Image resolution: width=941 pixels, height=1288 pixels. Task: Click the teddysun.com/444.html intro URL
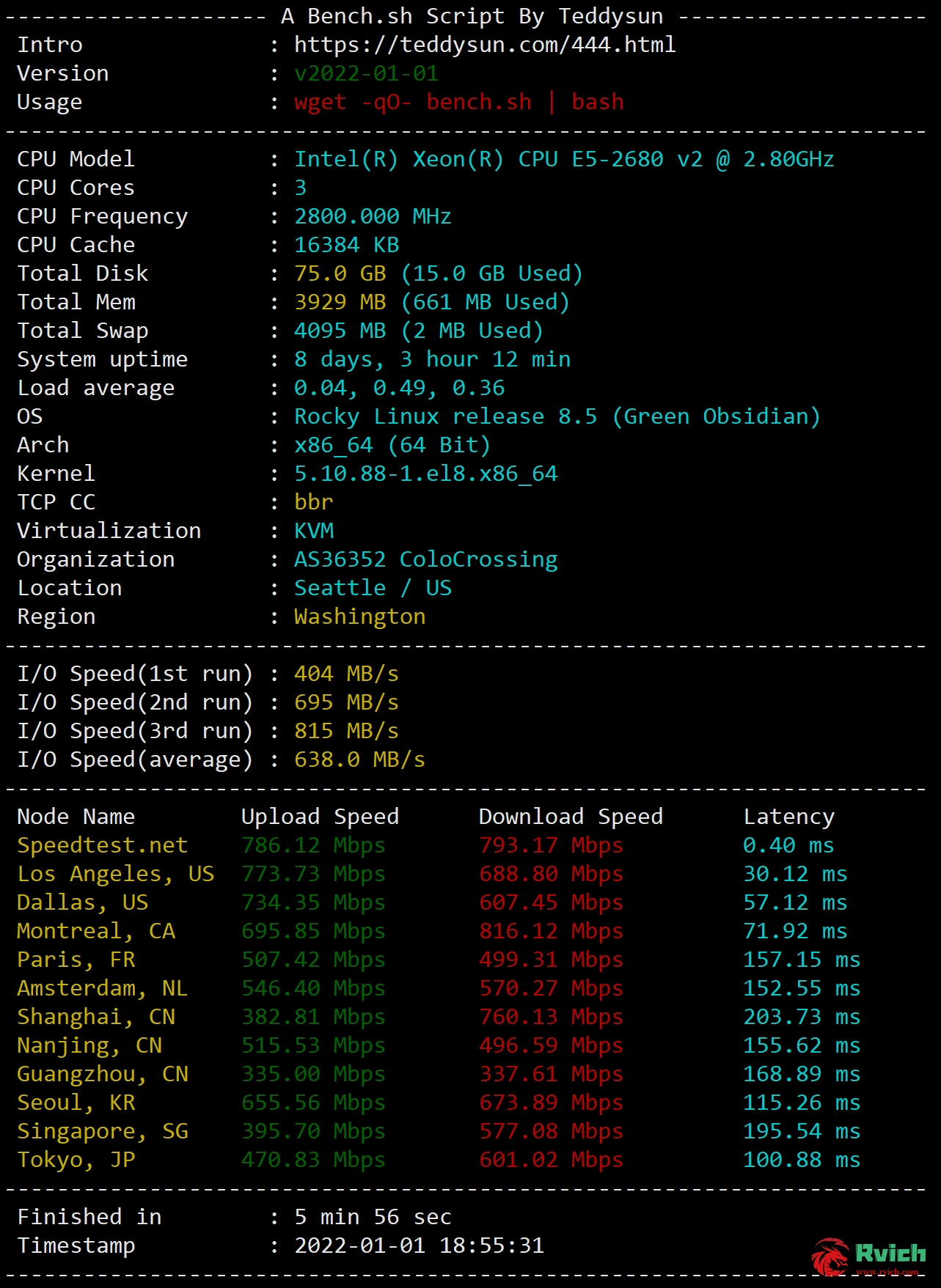tap(485, 45)
